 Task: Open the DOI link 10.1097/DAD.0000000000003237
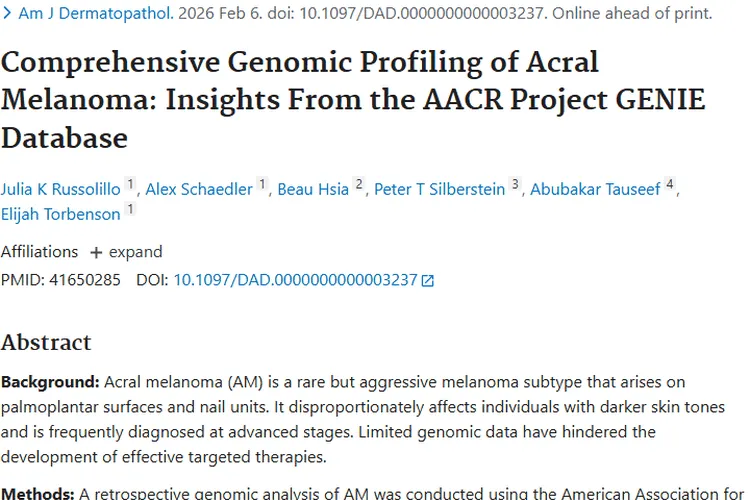(295, 280)
